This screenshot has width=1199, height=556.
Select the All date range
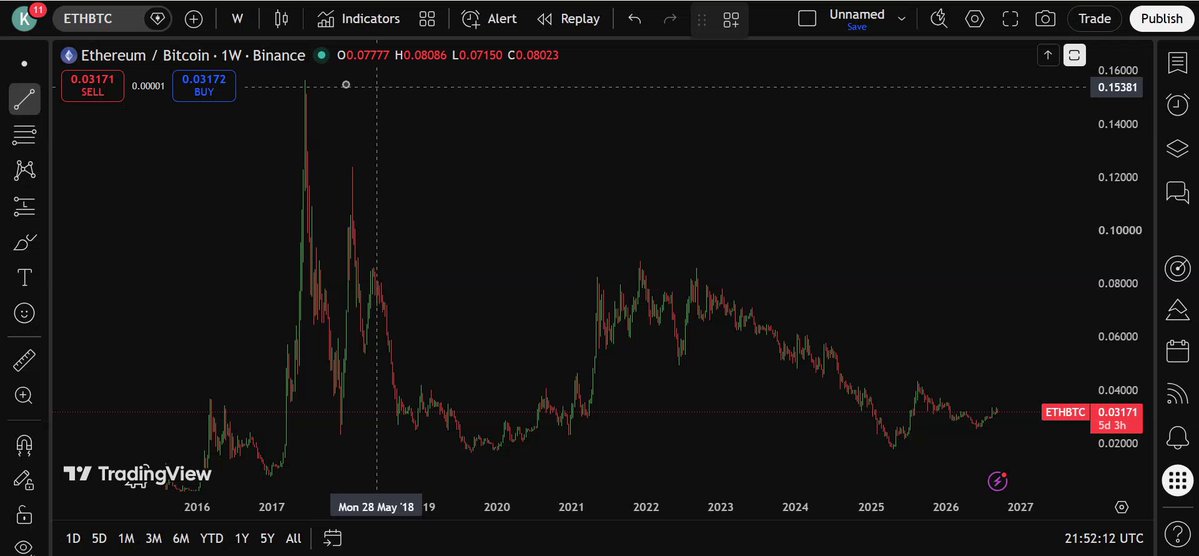[x=294, y=538]
